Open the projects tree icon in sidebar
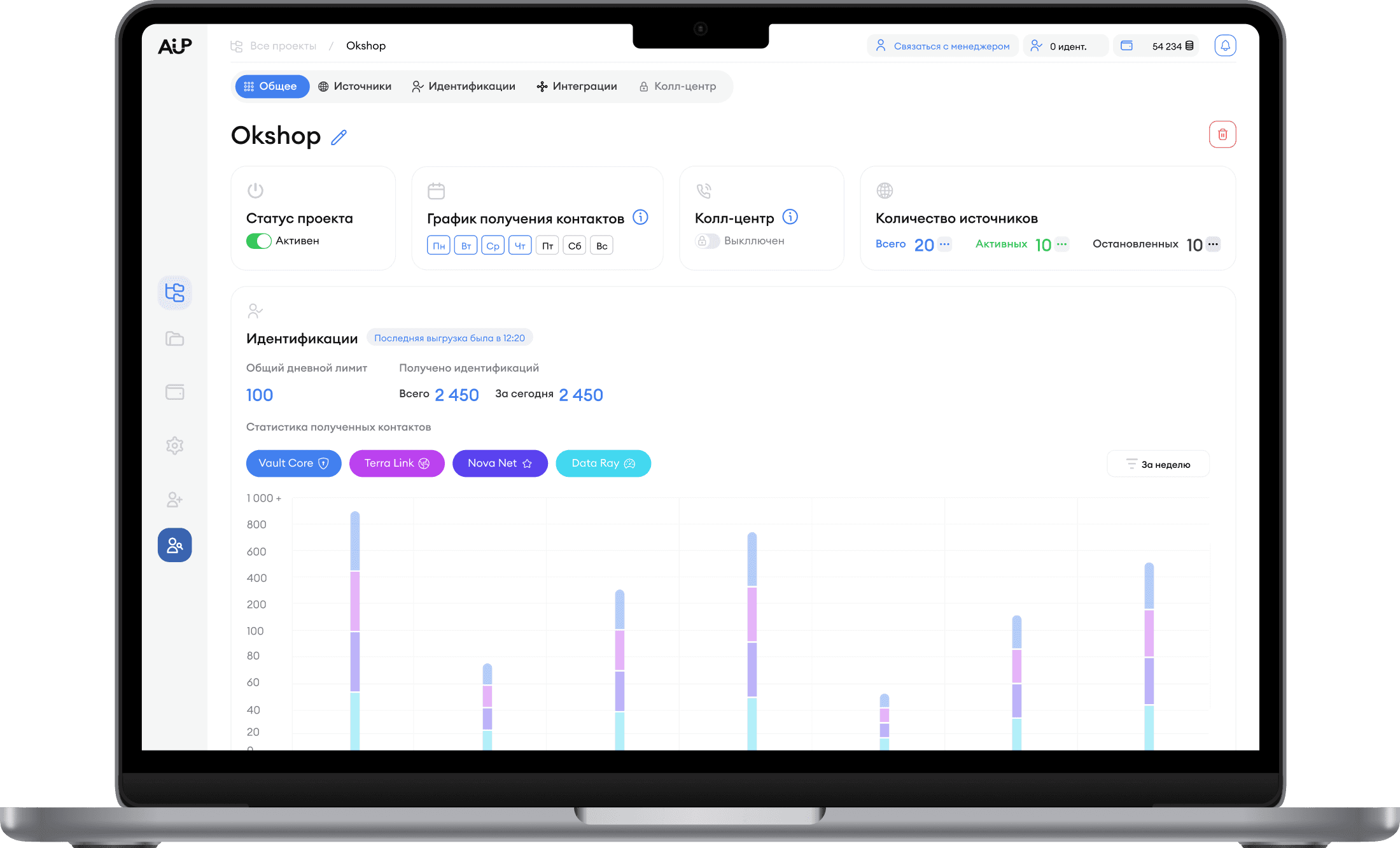This screenshot has width=1400, height=848. click(175, 293)
